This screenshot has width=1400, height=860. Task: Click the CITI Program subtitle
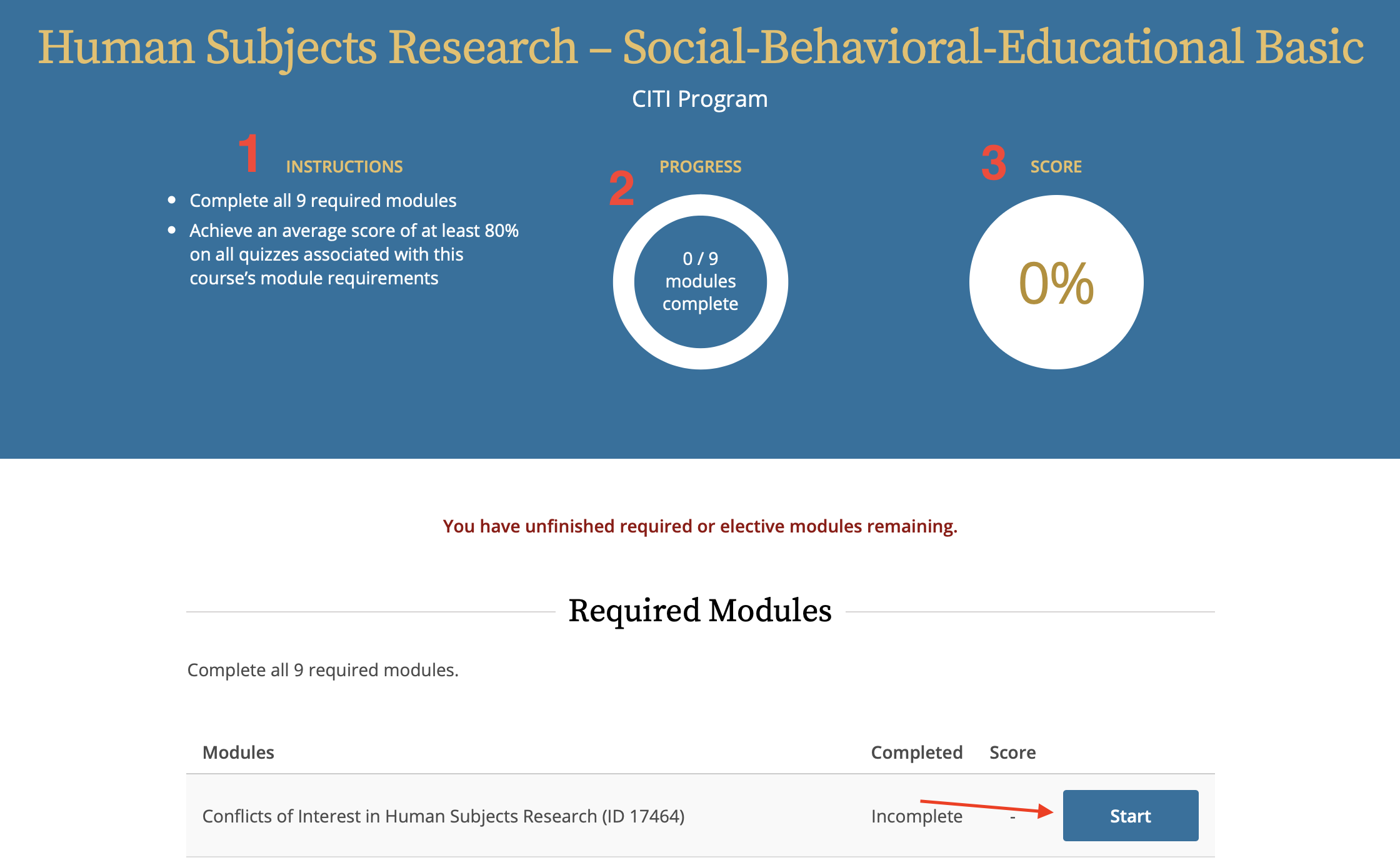click(x=700, y=99)
